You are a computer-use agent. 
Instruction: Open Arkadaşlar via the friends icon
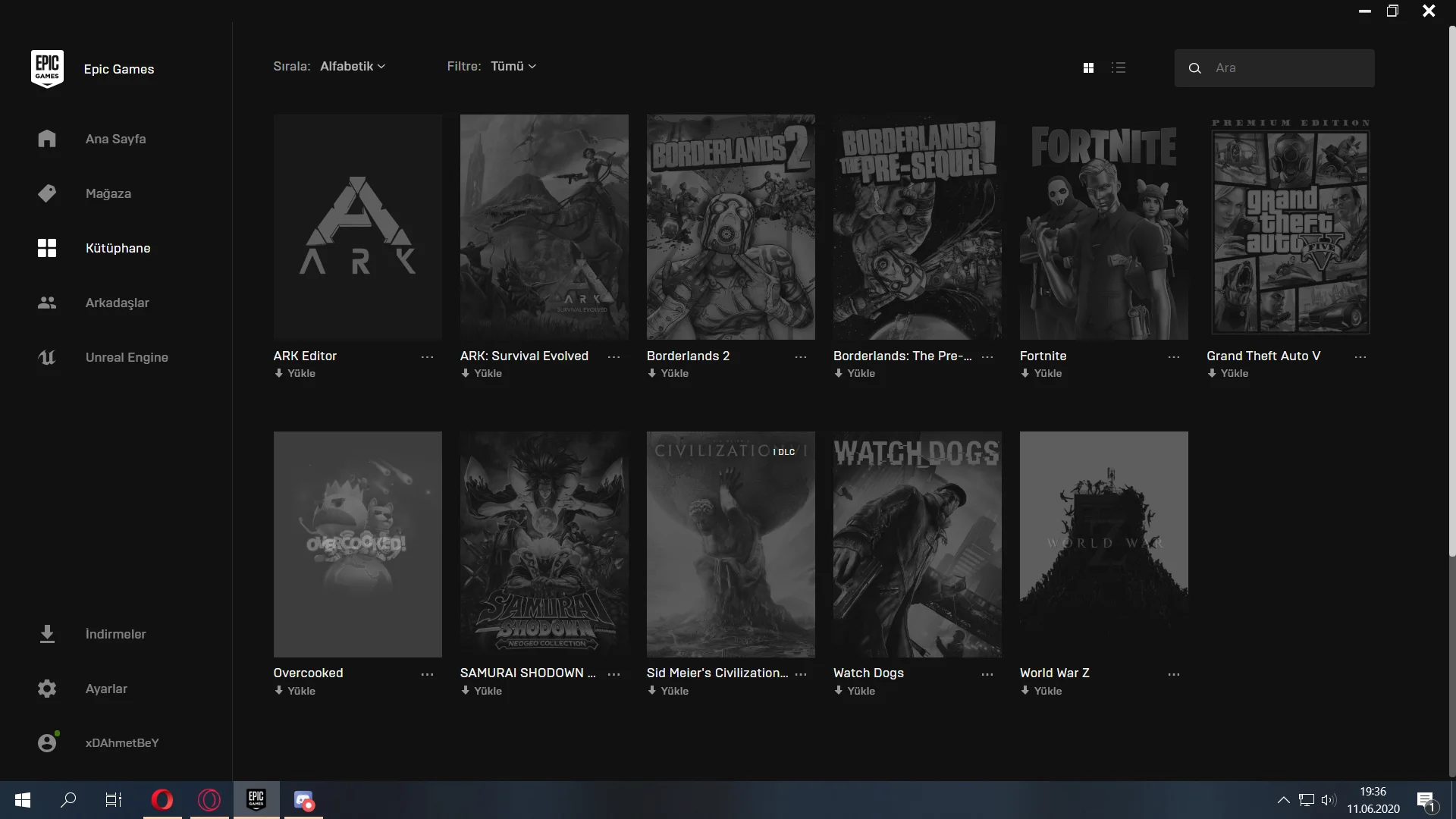click(46, 303)
